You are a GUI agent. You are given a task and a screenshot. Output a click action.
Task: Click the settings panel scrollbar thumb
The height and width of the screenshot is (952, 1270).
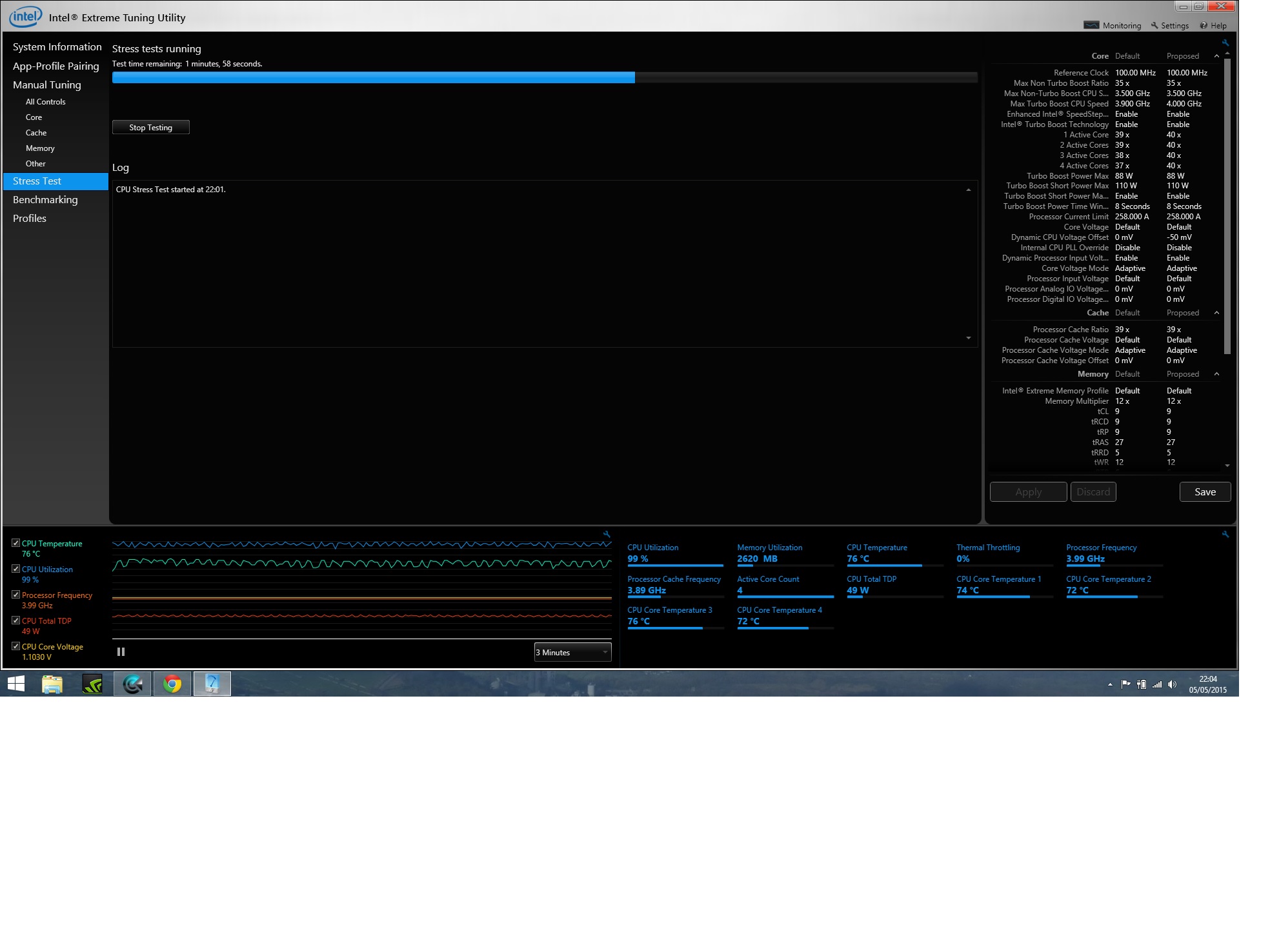[x=1227, y=206]
